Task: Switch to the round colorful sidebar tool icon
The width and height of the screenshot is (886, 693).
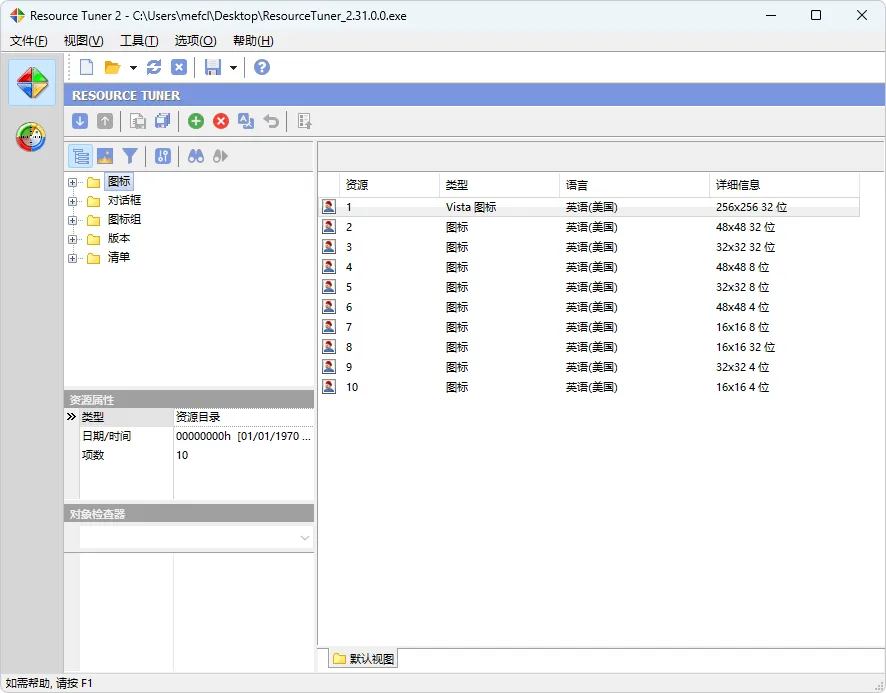Action: (x=31, y=137)
